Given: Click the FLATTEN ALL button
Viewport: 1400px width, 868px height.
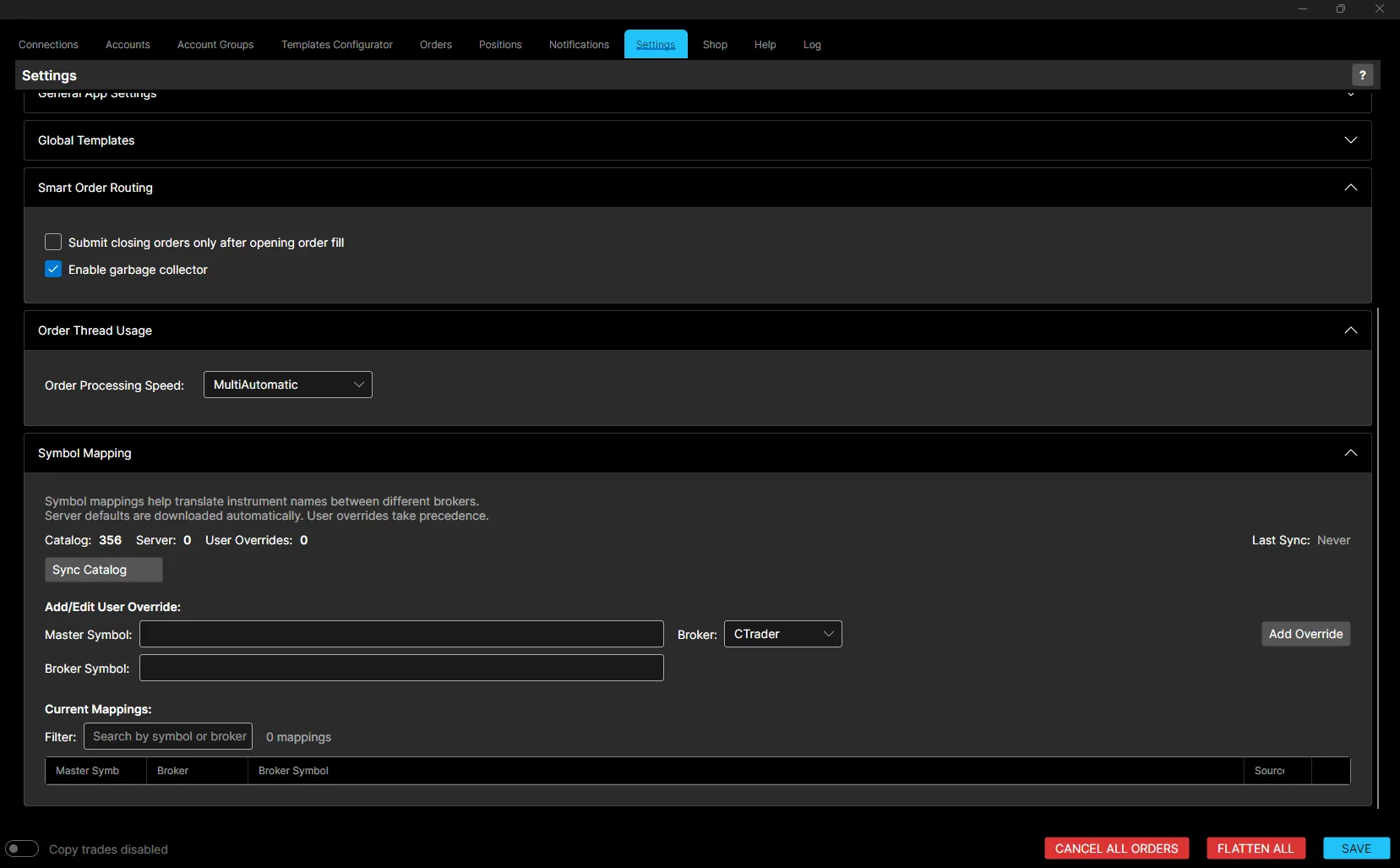Looking at the screenshot, I should (1256, 849).
